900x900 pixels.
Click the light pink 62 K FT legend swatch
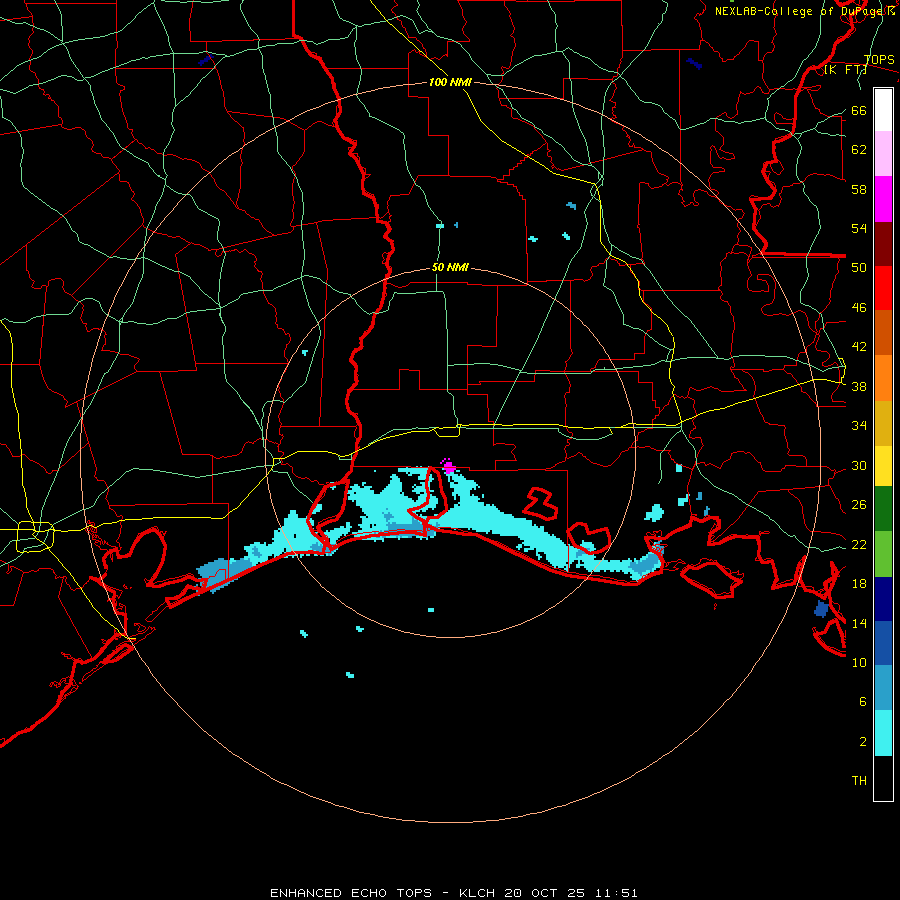coord(883,154)
